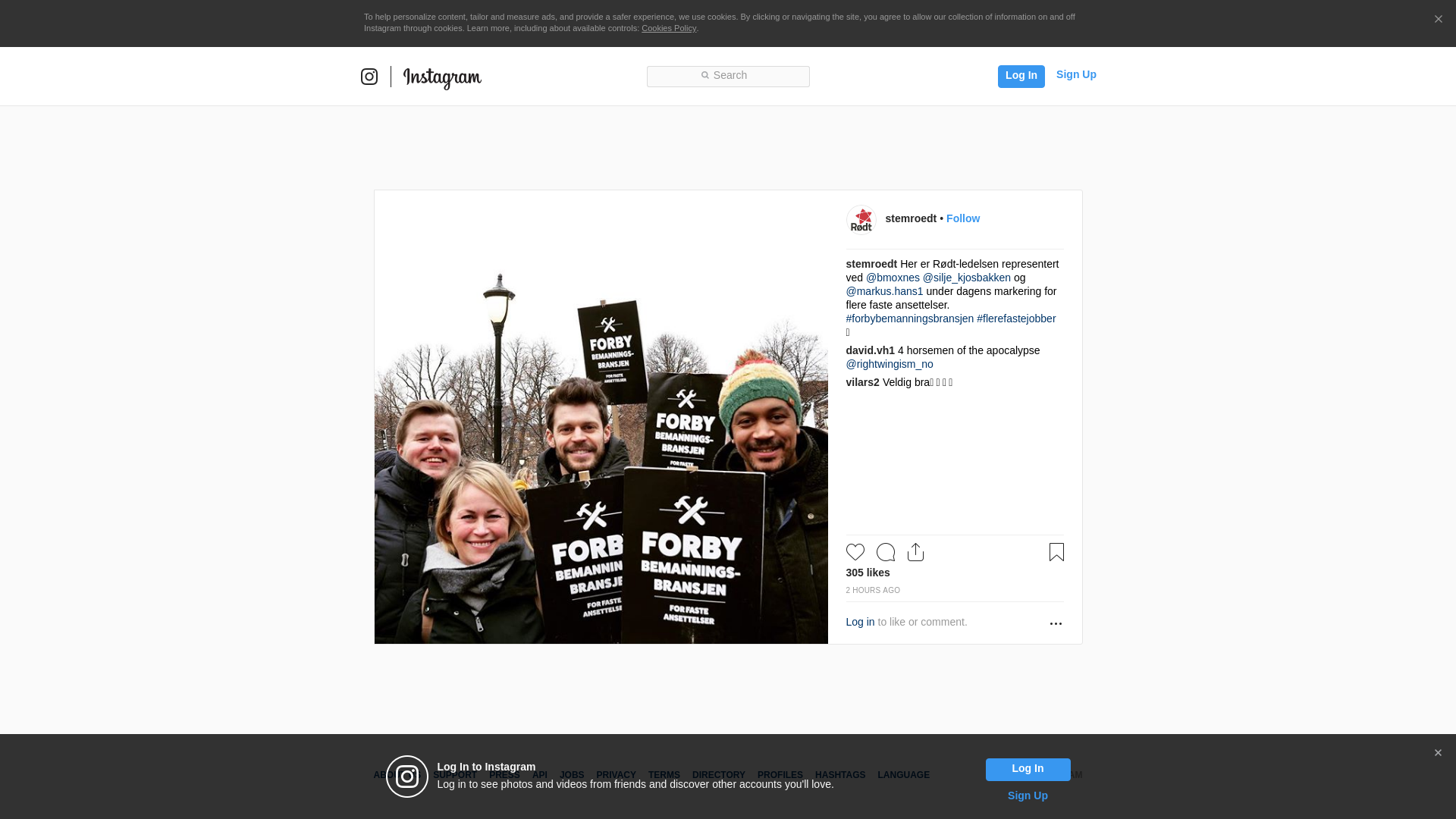
Task: Follow the stemroedt account
Action: pos(962,218)
